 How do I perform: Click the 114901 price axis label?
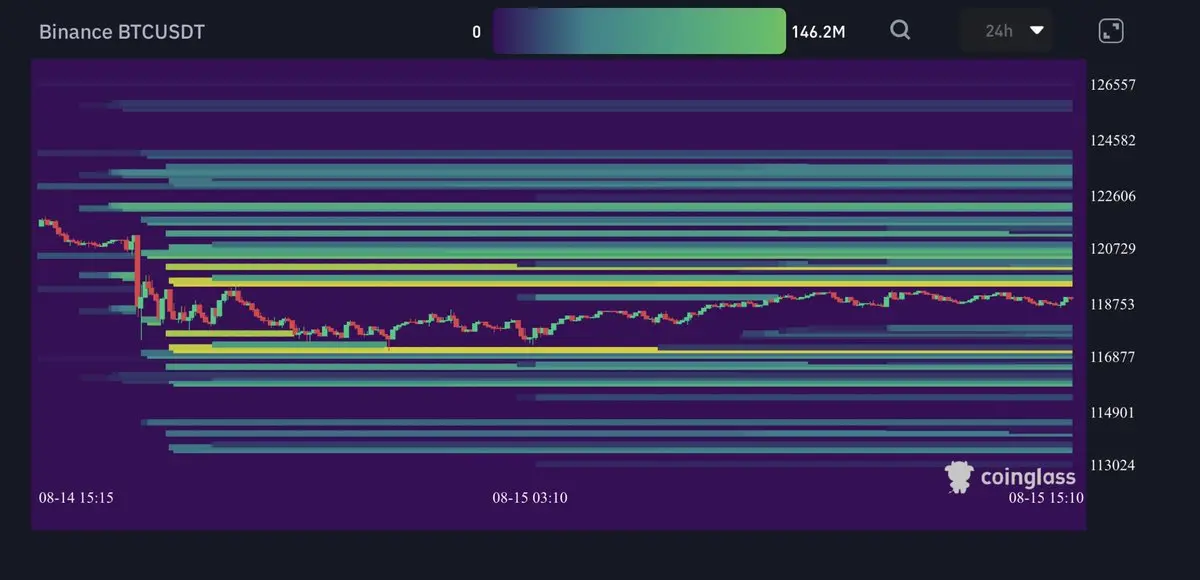pos(1113,413)
